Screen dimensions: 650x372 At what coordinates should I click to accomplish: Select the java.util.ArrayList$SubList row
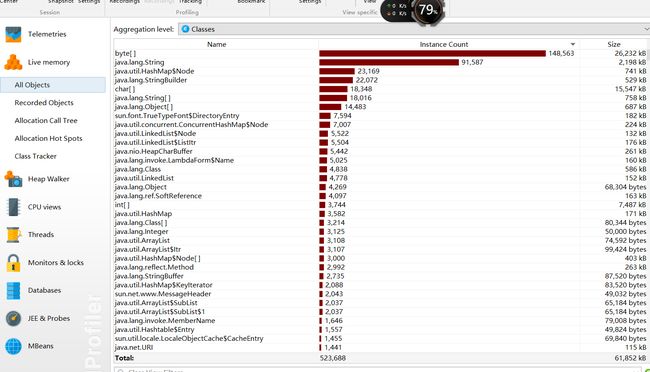click(381, 303)
